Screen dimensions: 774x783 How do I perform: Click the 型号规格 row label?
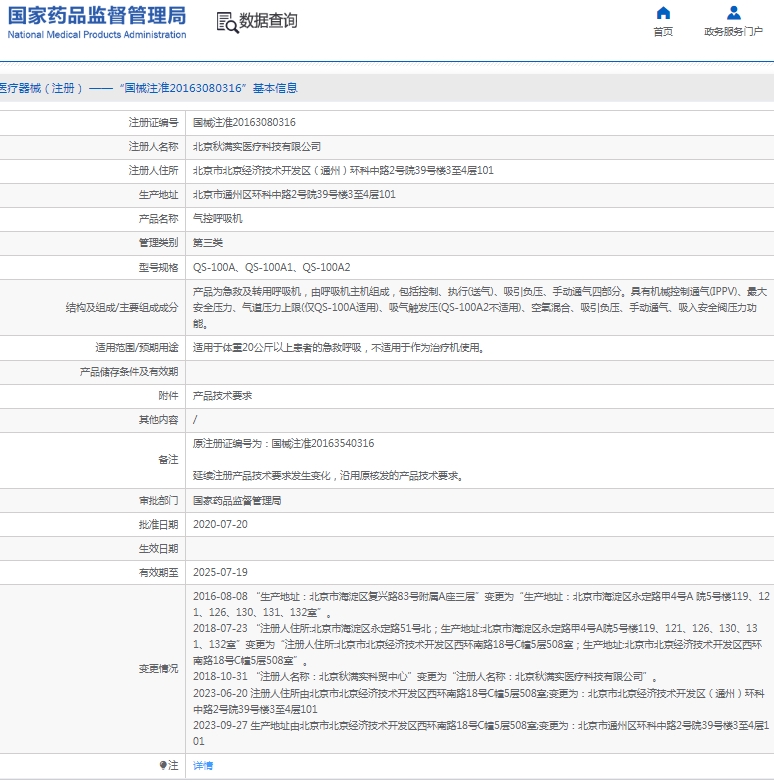pyautogui.click(x=158, y=267)
